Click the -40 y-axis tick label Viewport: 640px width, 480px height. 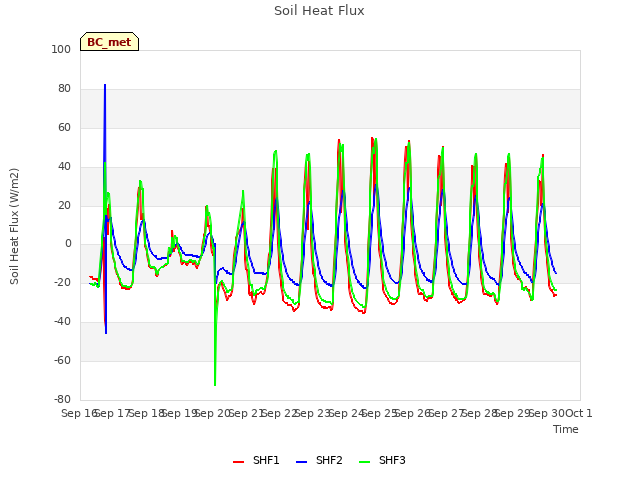pos(62,322)
